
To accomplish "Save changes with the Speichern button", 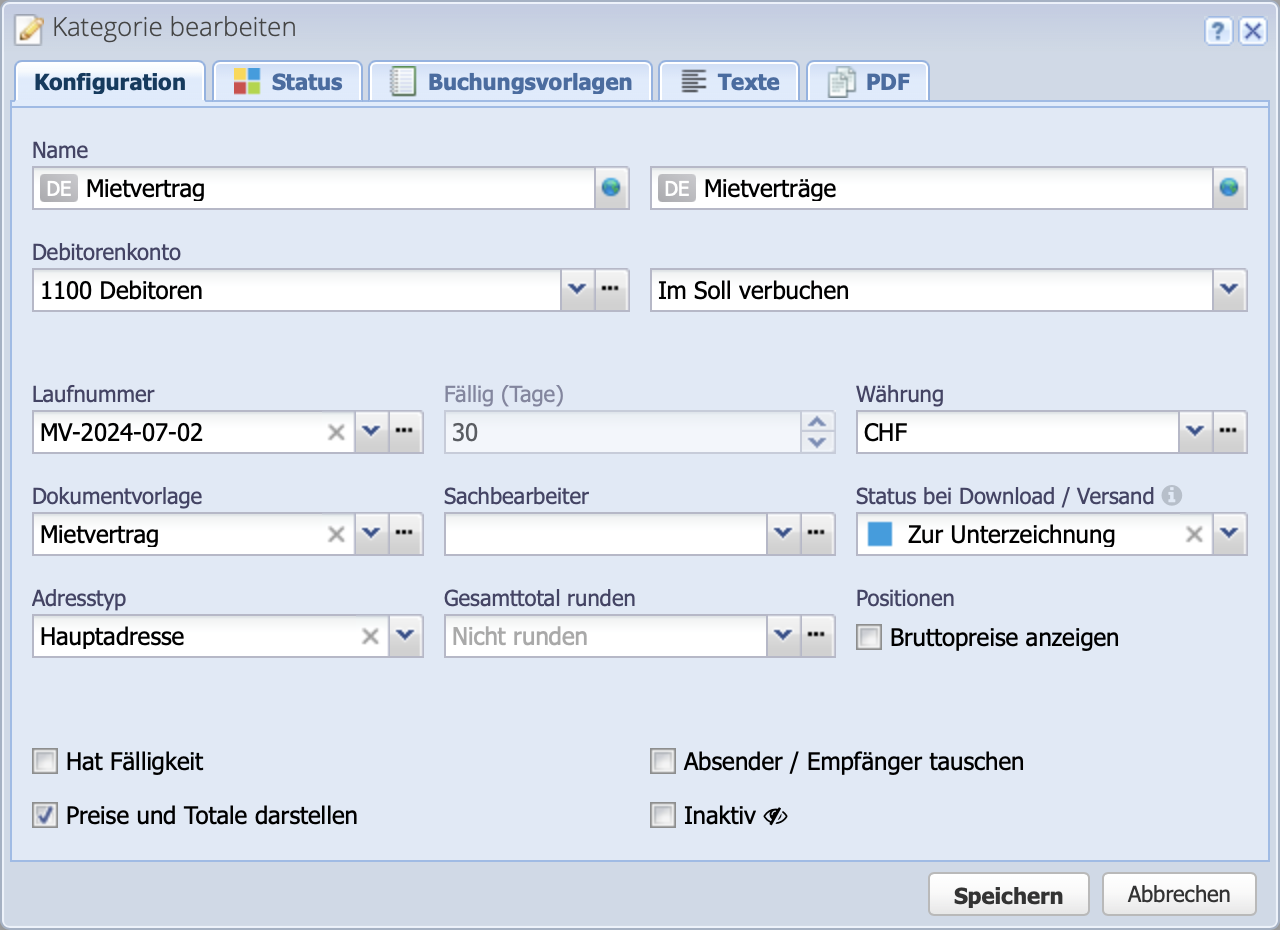I will 1008,894.
